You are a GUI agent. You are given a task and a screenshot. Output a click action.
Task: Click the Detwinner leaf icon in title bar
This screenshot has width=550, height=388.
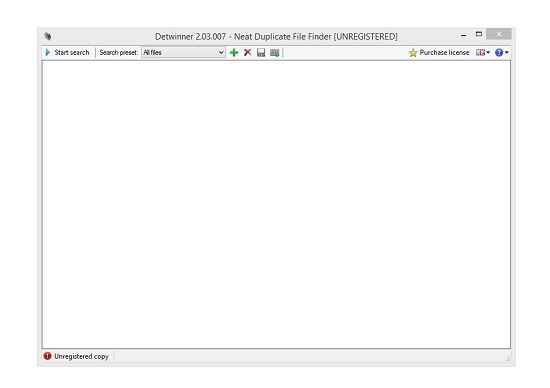point(48,36)
